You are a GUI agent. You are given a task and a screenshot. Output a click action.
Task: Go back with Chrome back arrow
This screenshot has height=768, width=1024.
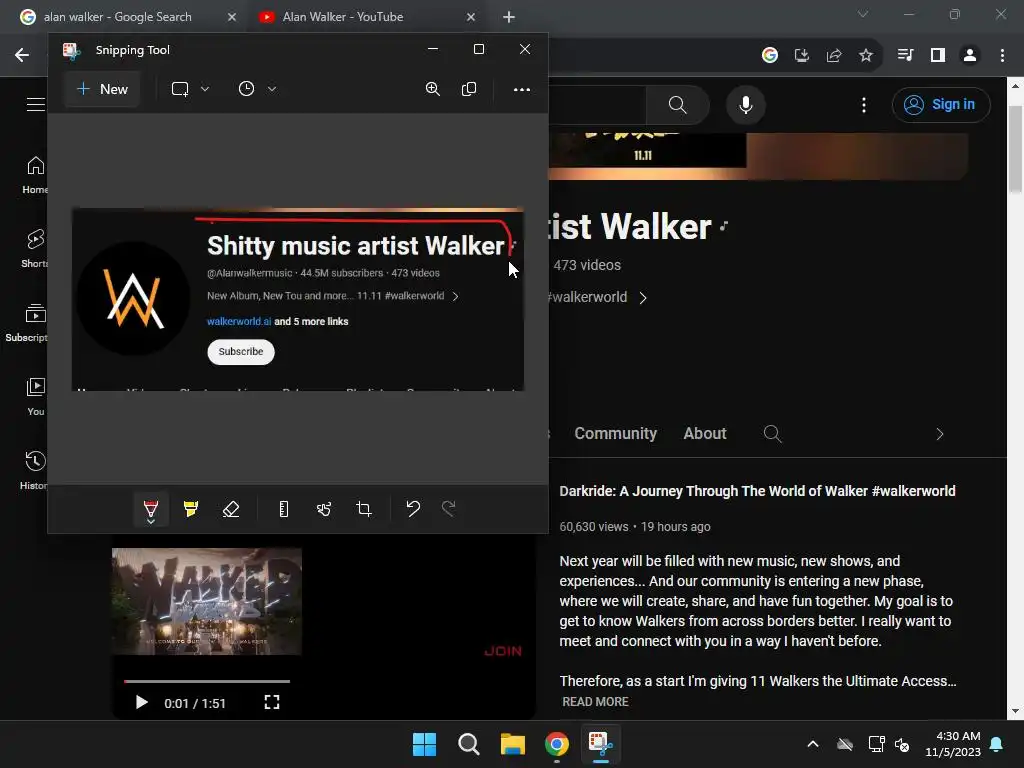coord(22,56)
